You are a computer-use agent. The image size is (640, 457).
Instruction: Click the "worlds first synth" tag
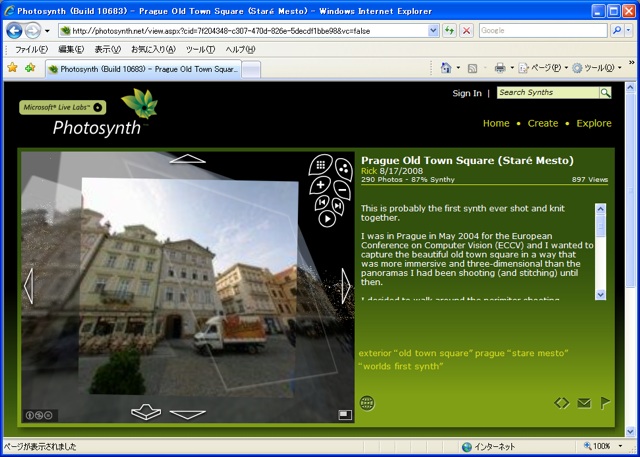(400, 366)
